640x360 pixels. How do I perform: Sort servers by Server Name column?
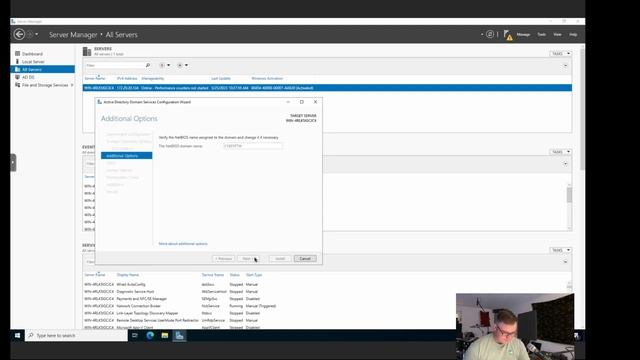click(95, 78)
